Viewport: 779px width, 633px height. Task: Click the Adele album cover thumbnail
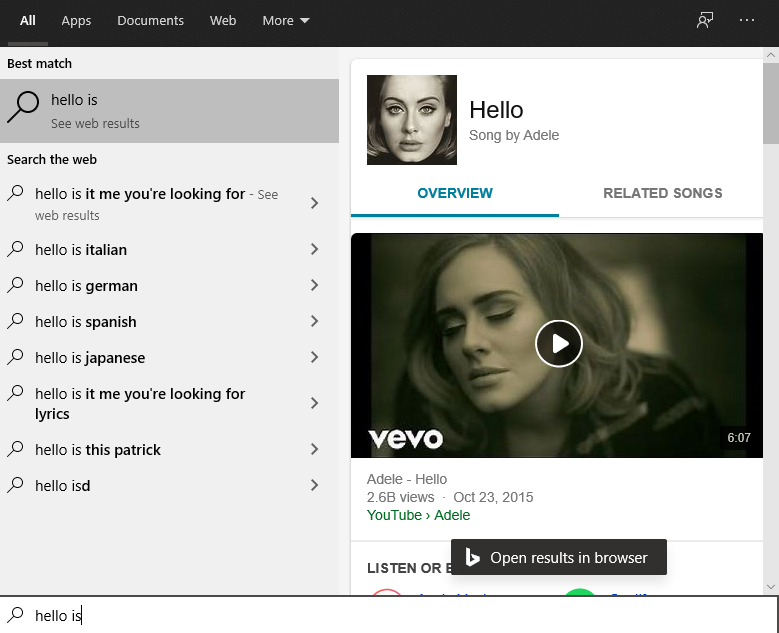coord(412,120)
